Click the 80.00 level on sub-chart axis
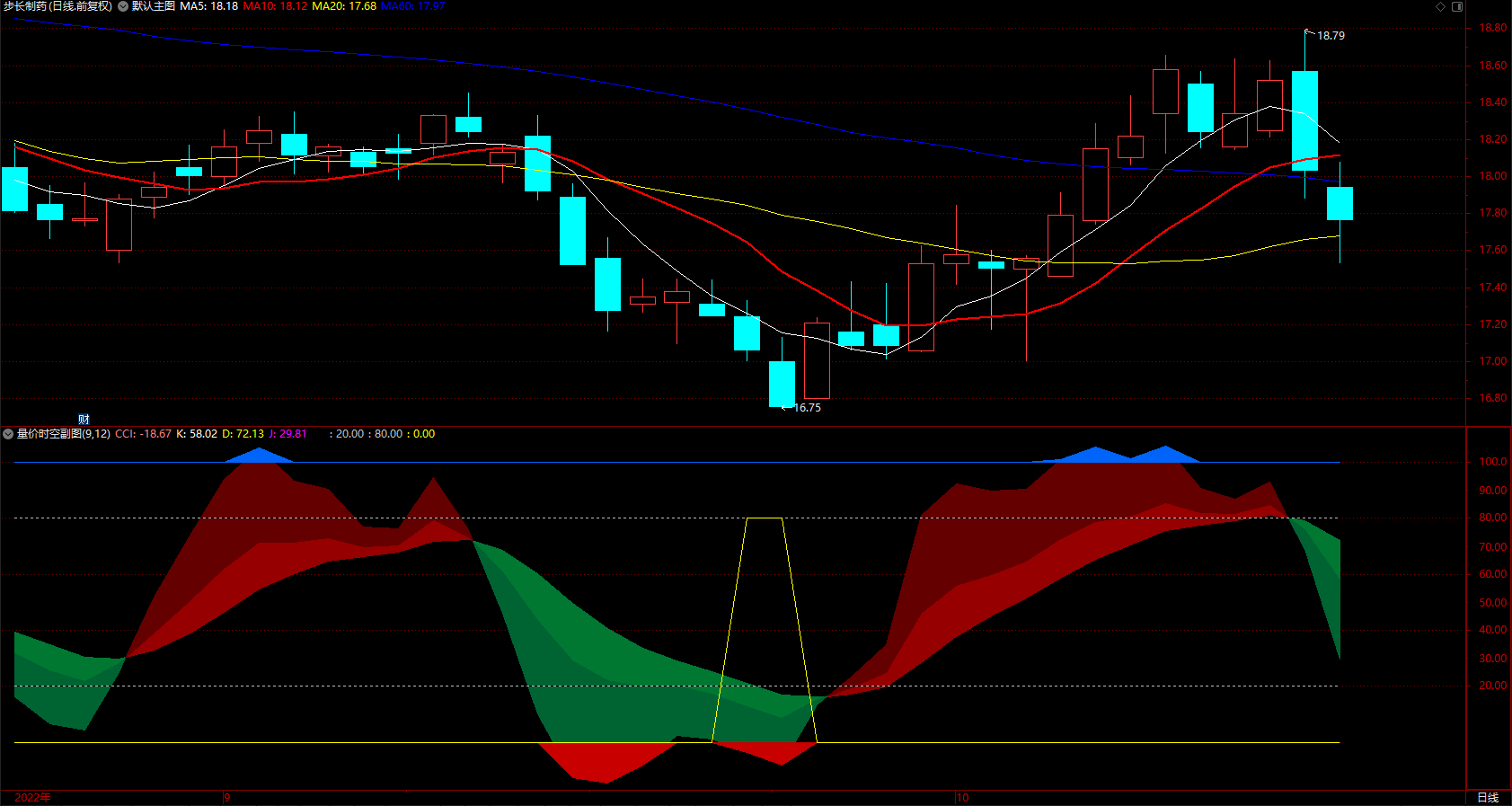The image size is (1512, 806). (1493, 518)
